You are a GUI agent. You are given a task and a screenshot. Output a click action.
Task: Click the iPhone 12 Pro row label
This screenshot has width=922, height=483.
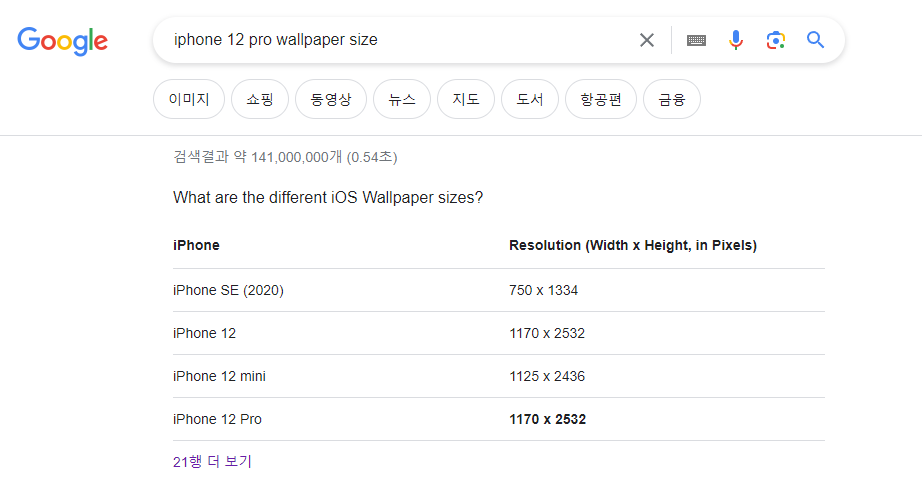(217, 419)
